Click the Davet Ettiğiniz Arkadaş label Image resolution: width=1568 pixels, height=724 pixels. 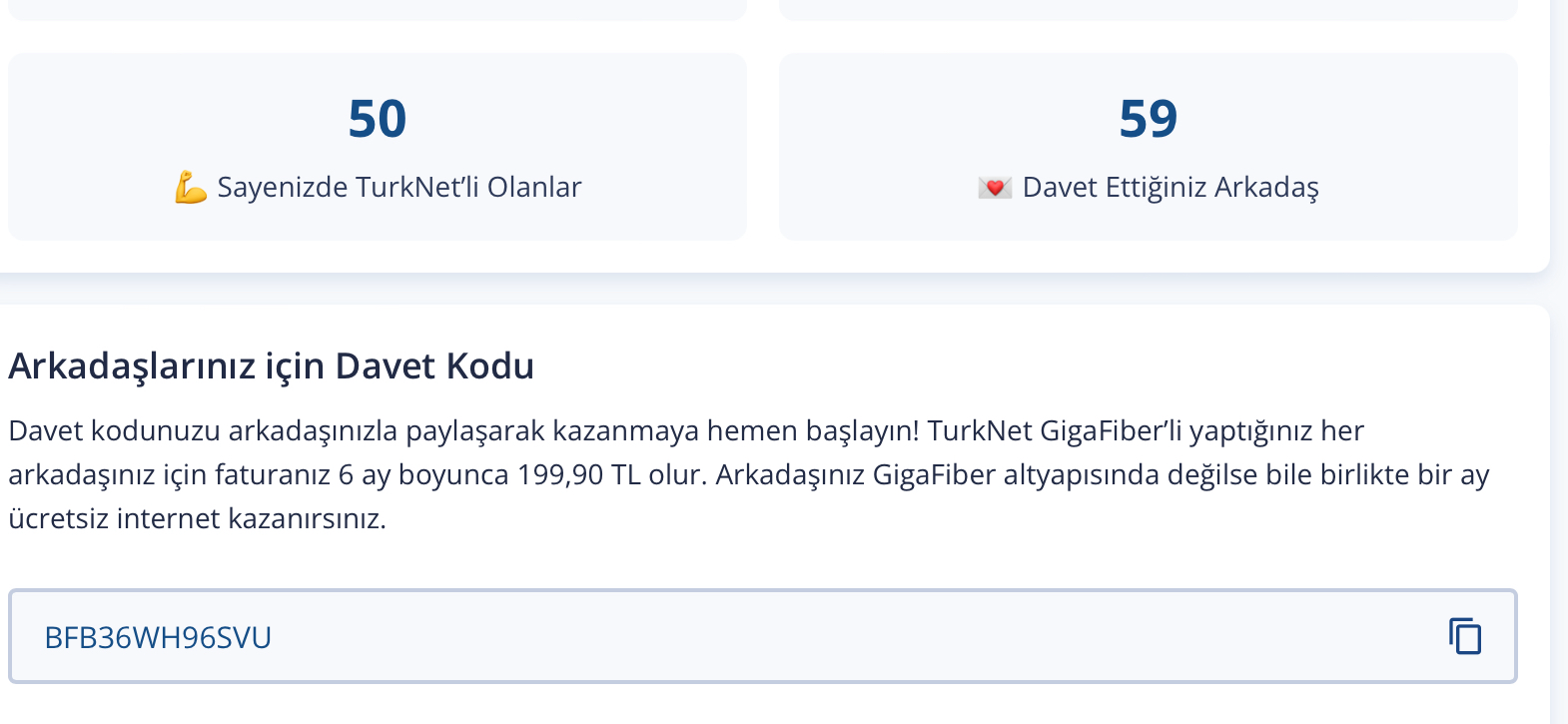pos(1171,188)
